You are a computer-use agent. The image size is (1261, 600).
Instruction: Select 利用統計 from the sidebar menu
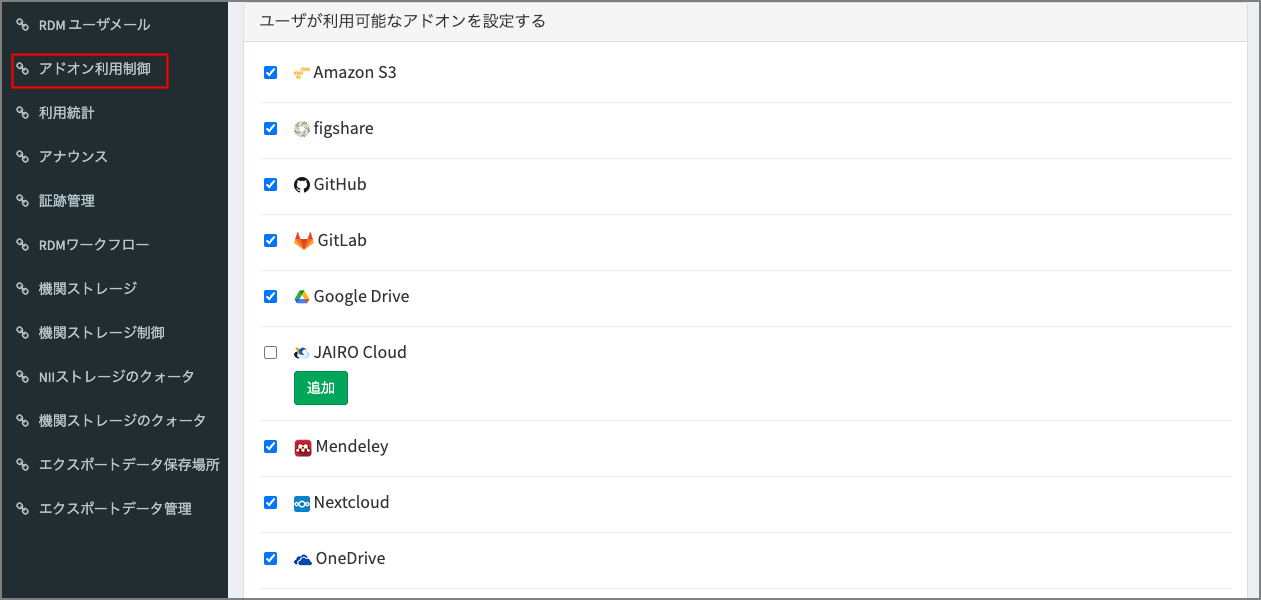click(x=70, y=112)
